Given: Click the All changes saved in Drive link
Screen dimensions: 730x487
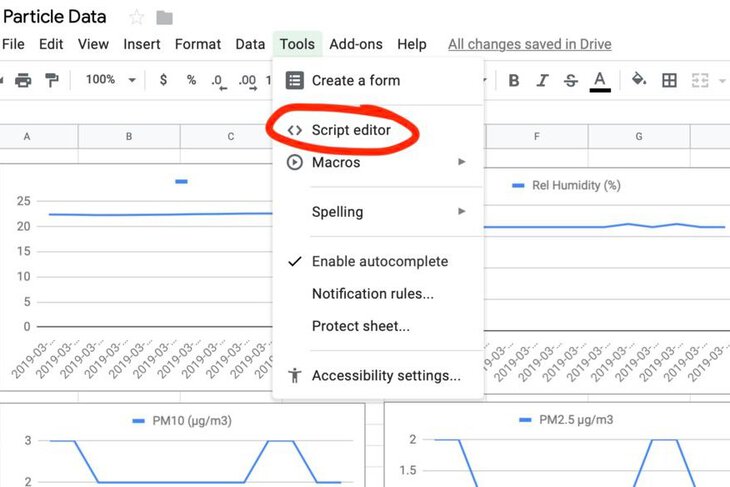Looking at the screenshot, I should (x=529, y=44).
